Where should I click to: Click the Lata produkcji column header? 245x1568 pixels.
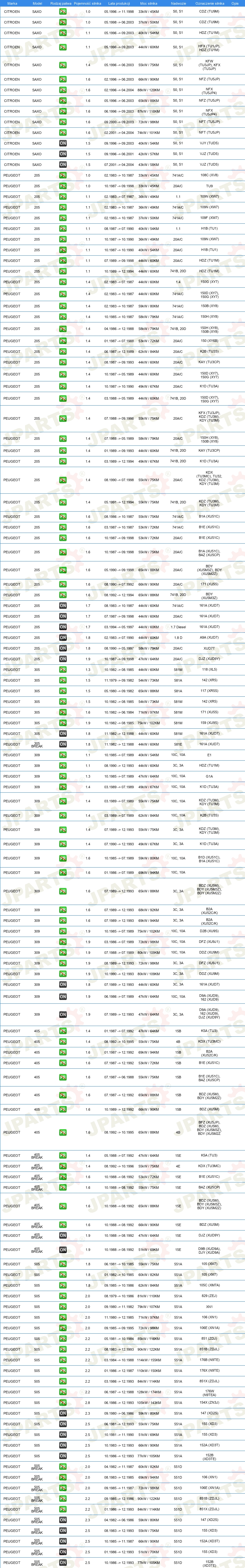119,3
